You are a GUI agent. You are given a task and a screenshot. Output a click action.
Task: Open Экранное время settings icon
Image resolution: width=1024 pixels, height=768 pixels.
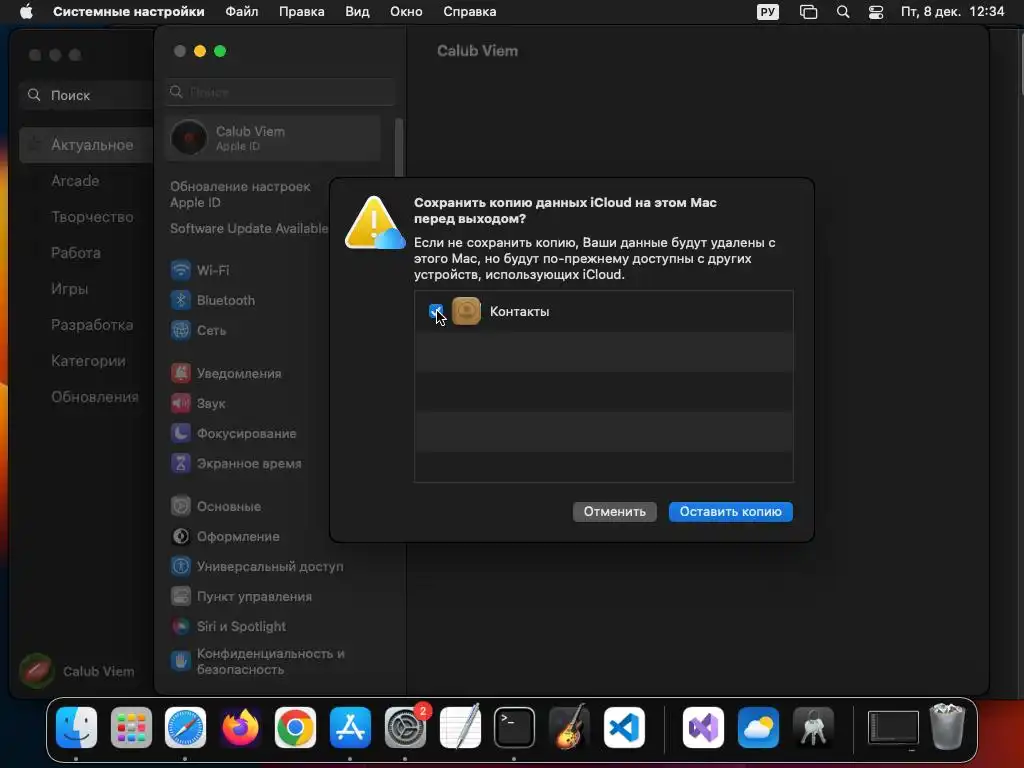(x=180, y=463)
